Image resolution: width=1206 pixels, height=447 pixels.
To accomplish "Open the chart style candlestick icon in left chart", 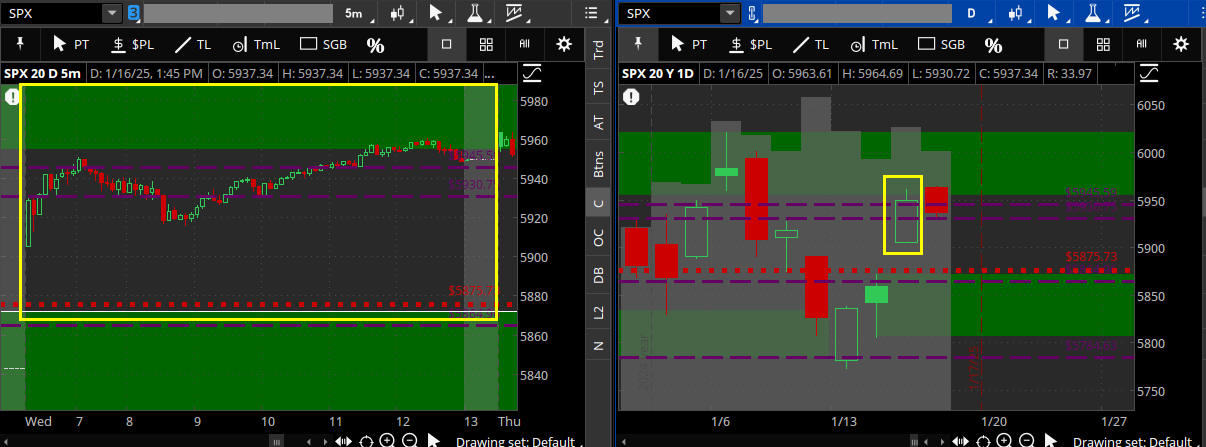I will 399,13.
